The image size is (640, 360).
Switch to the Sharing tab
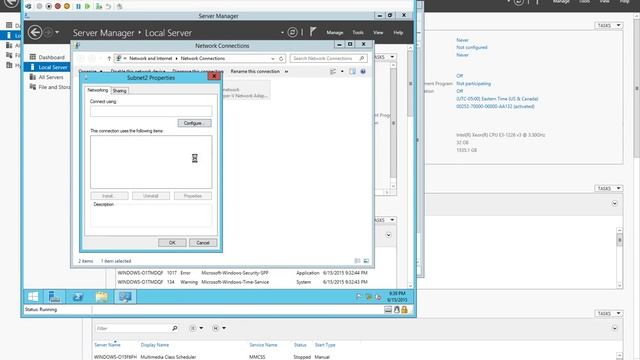pos(120,91)
